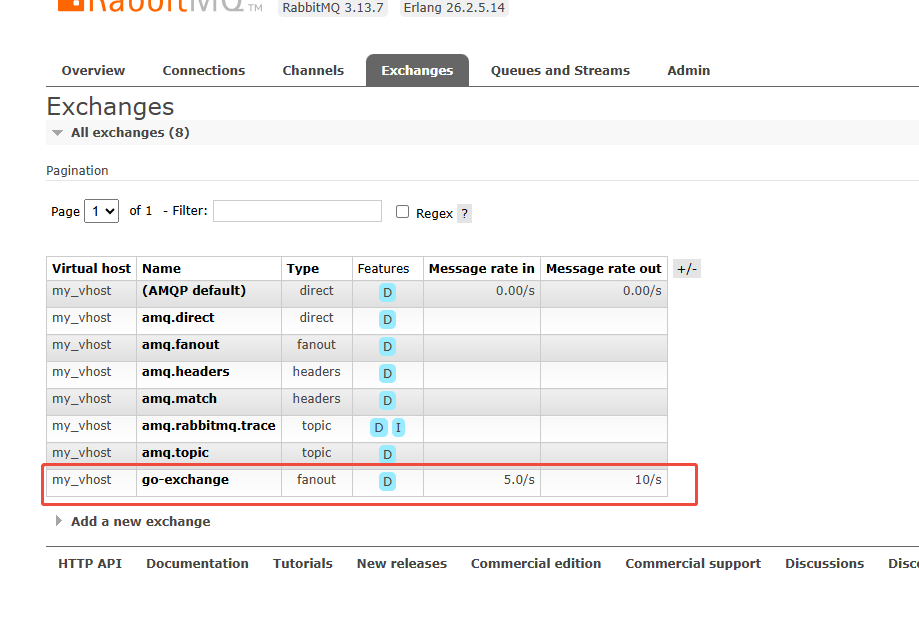Open the go-exchange exchange link

pos(185,479)
